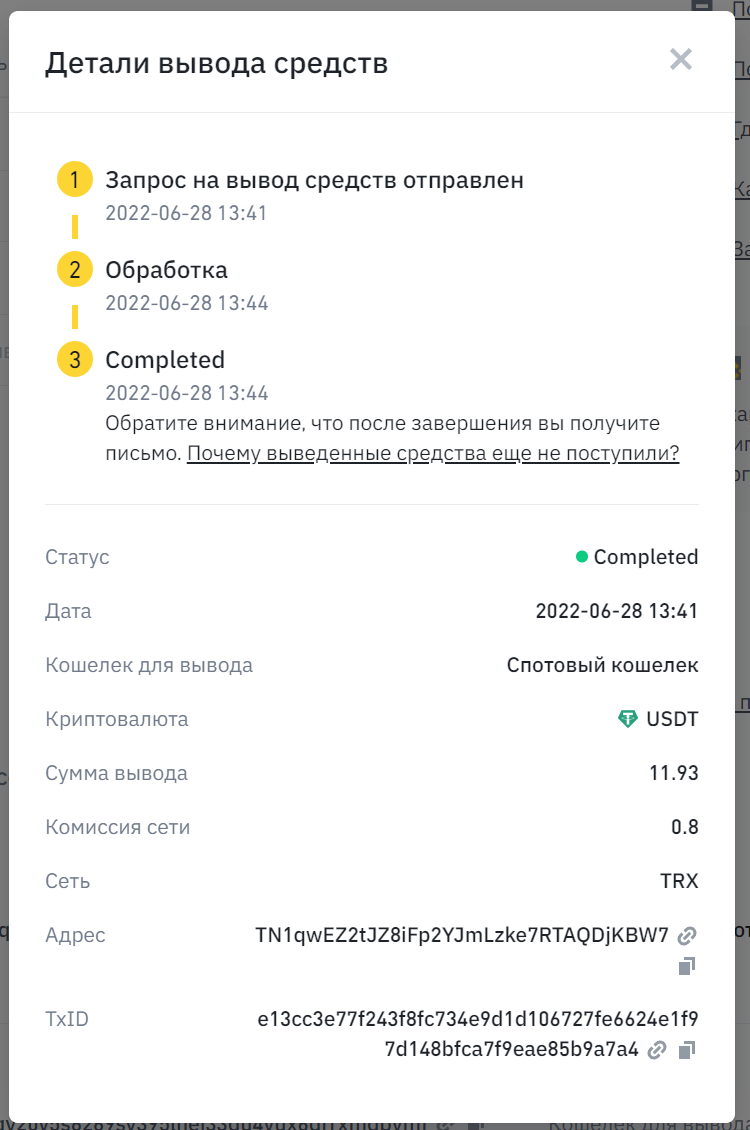Screen dimensions: 750x1130
Task: Select the step 2 yellow circle
Action: pyautogui.click(x=75, y=270)
